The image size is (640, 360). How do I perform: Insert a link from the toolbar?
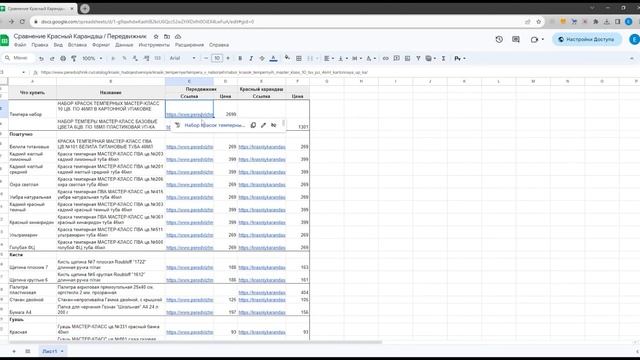385,58
